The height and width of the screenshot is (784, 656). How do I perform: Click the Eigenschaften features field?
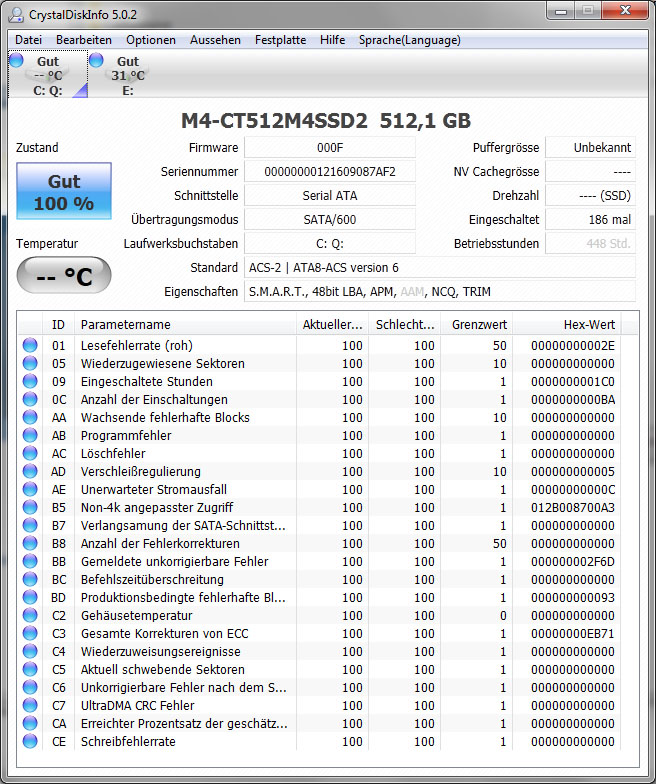pyautogui.click(x=440, y=292)
